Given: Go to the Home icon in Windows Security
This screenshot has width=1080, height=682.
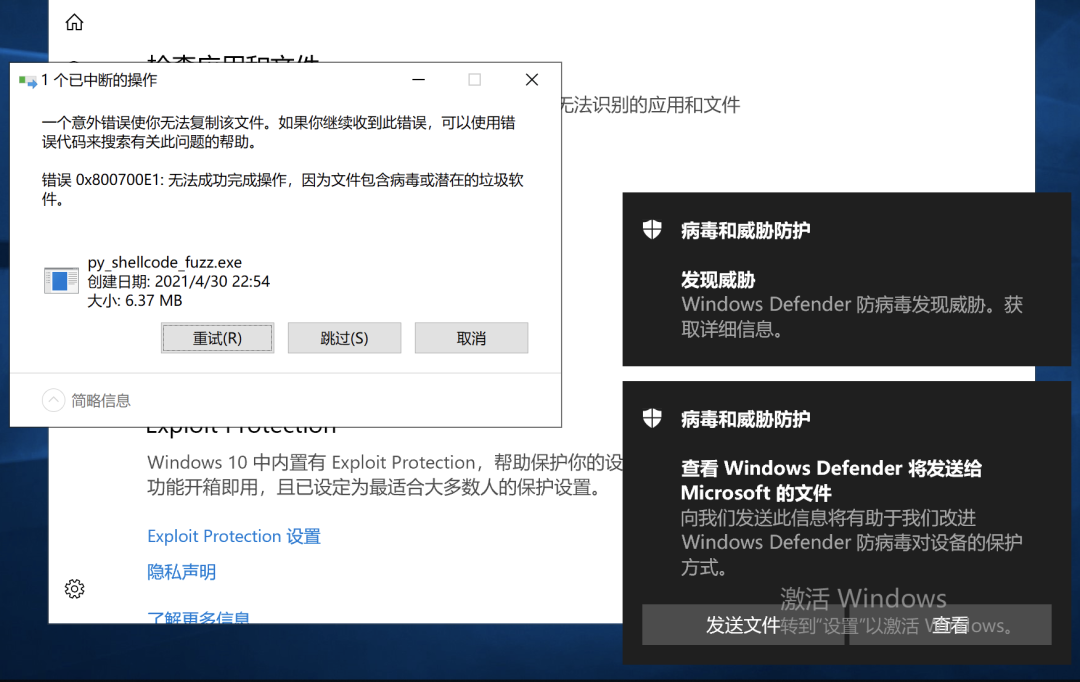Looking at the screenshot, I should [74, 23].
